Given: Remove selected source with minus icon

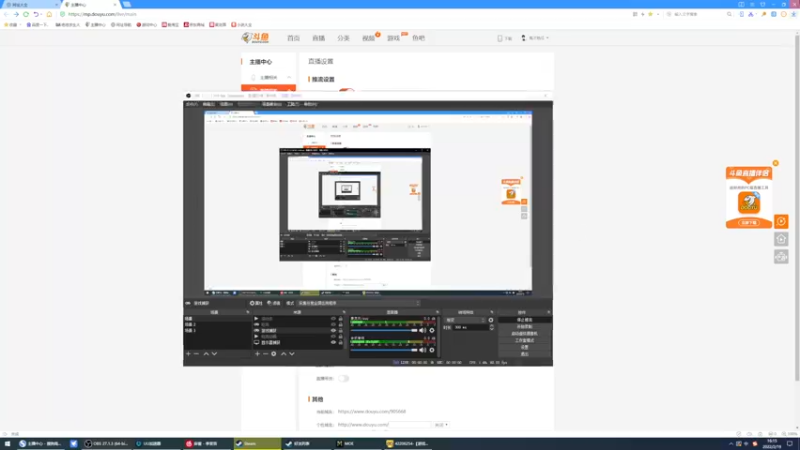Looking at the screenshot, I should tap(265, 354).
